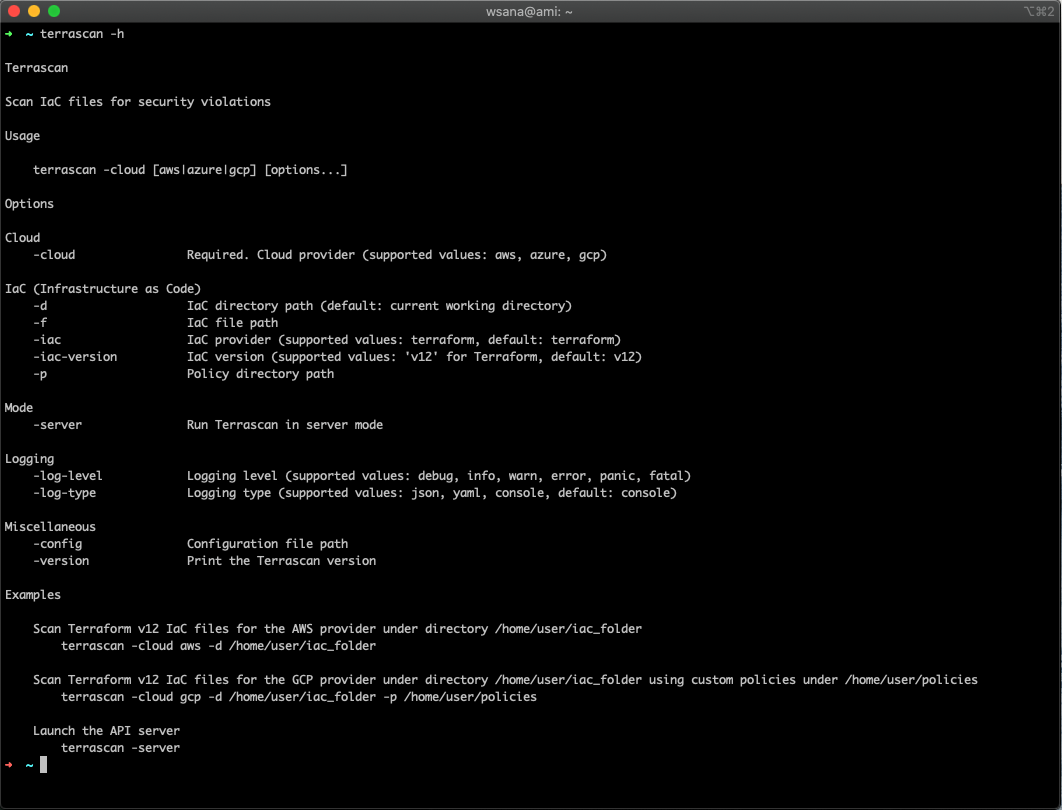1062x810 pixels.
Task: Click the 'IaC (Infrastructure as Code)' heading
Action: [x=103, y=289]
